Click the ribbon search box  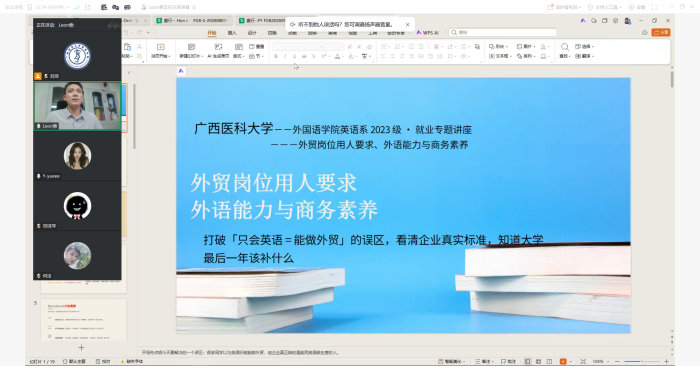click(x=503, y=33)
